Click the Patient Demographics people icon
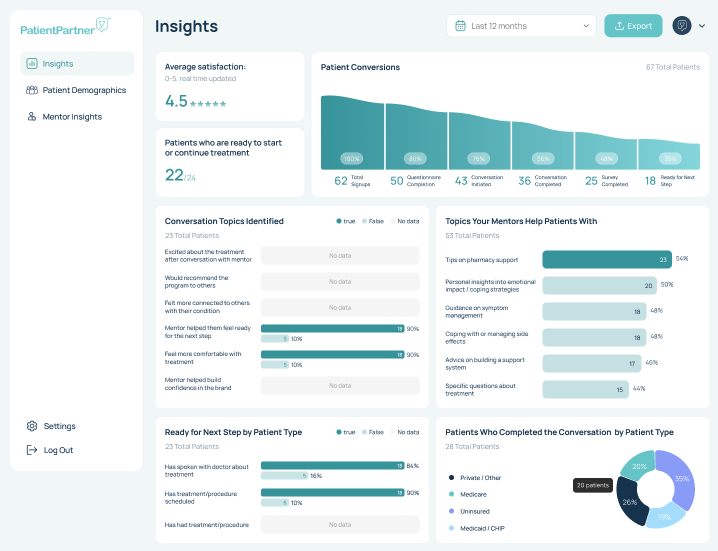Screen dimensions: 718x551 pyautogui.click(x=32, y=90)
